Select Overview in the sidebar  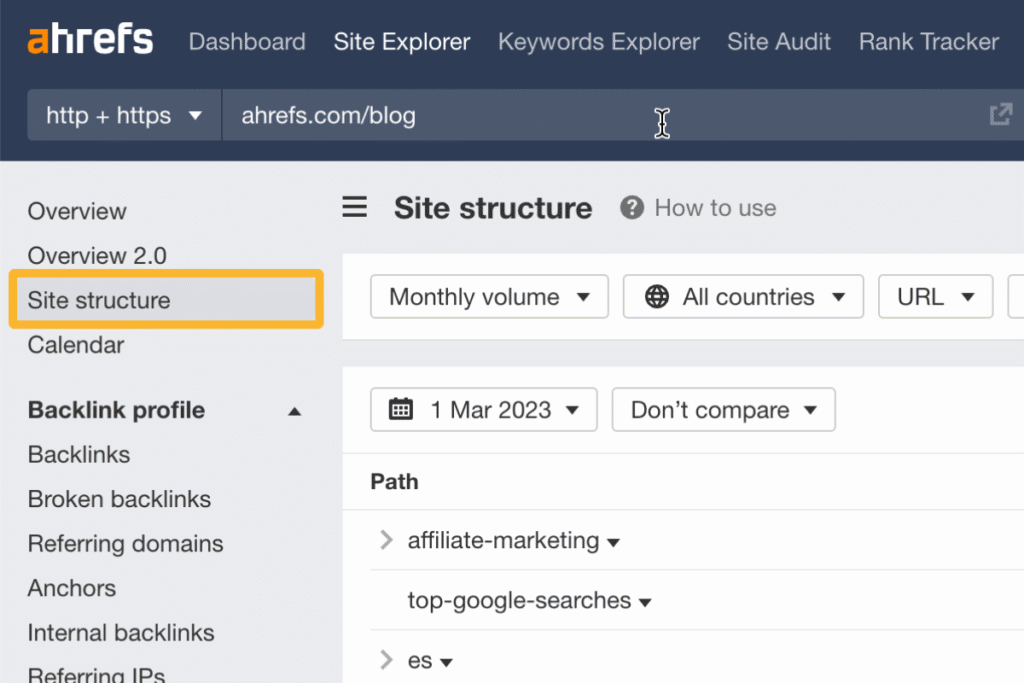pyautogui.click(x=77, y=211)
